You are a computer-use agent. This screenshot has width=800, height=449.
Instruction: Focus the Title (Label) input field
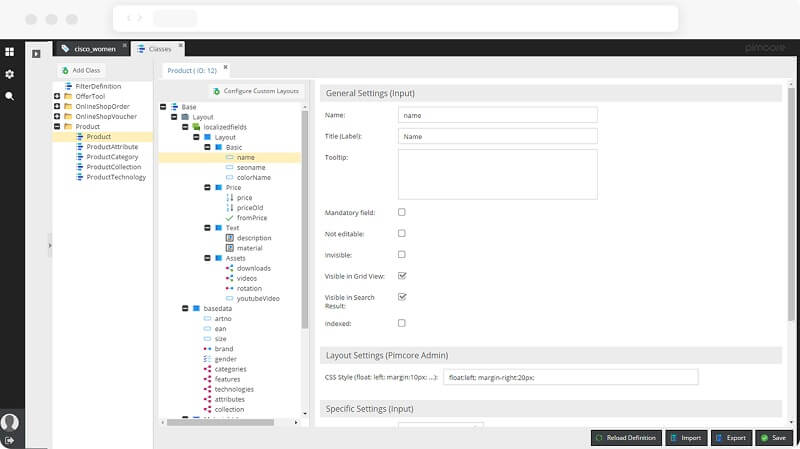497,136
